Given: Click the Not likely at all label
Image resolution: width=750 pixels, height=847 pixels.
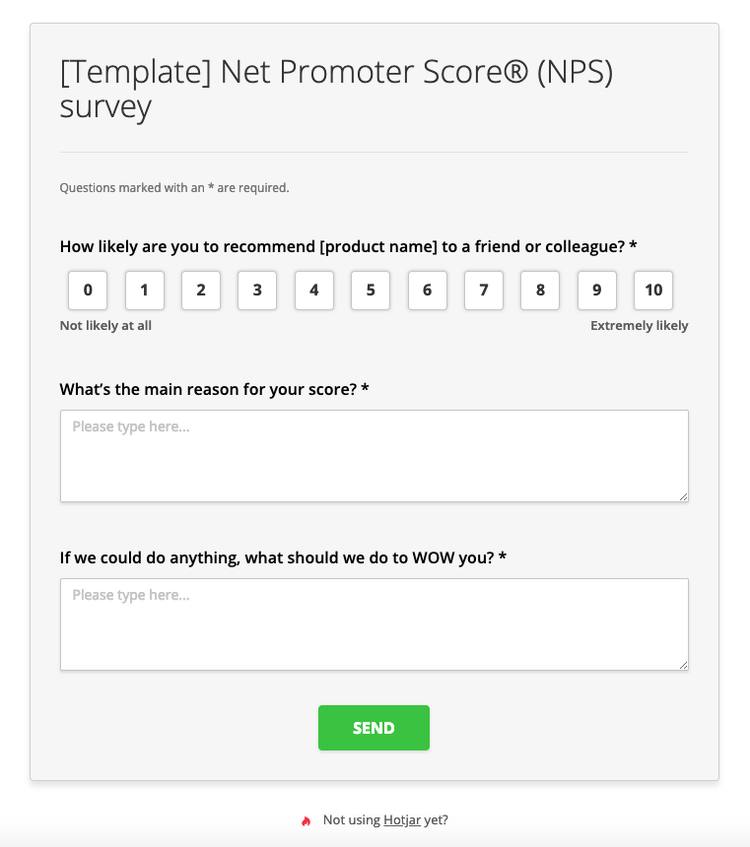Looking at the screenshot, I should (105, 325).
